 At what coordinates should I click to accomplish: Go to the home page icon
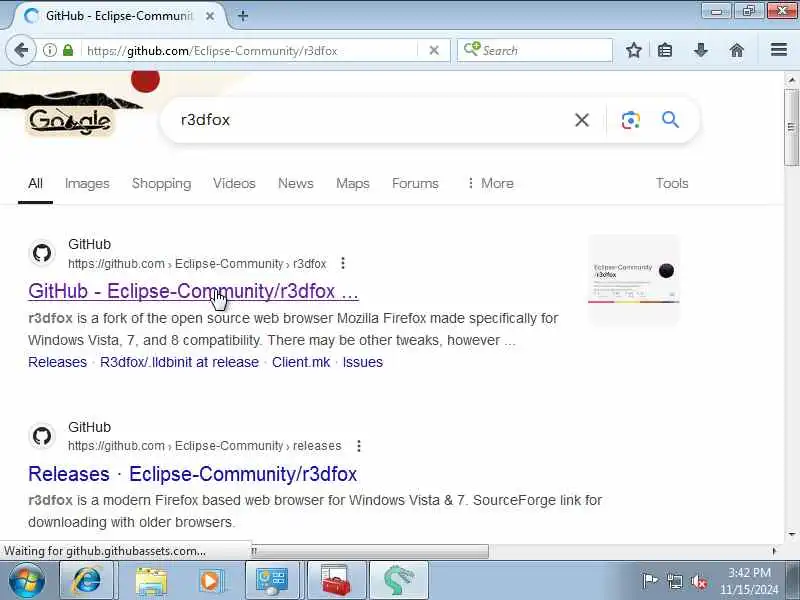[x=737, y=50]
